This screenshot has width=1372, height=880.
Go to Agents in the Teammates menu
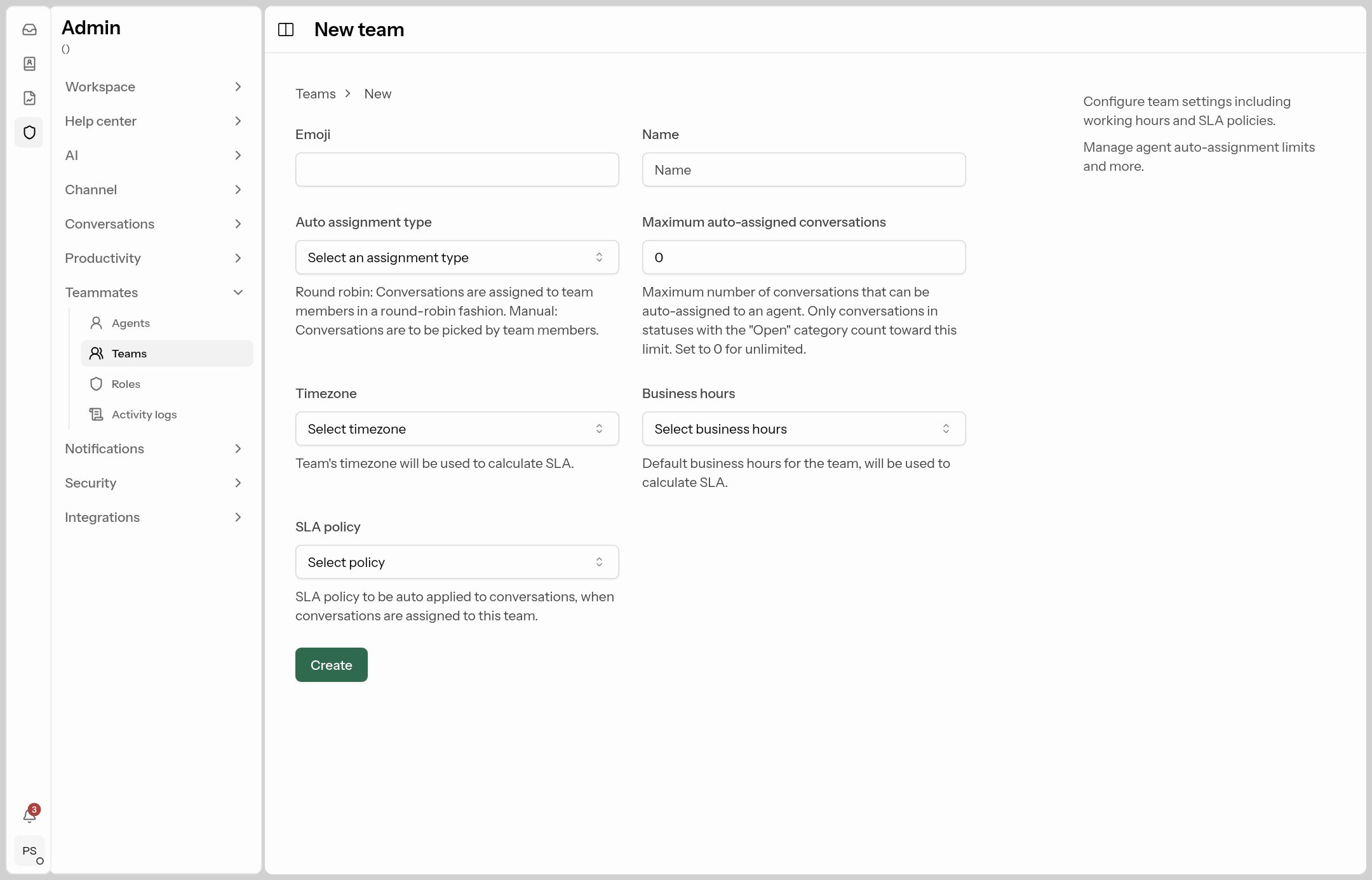tap(167, 323)
